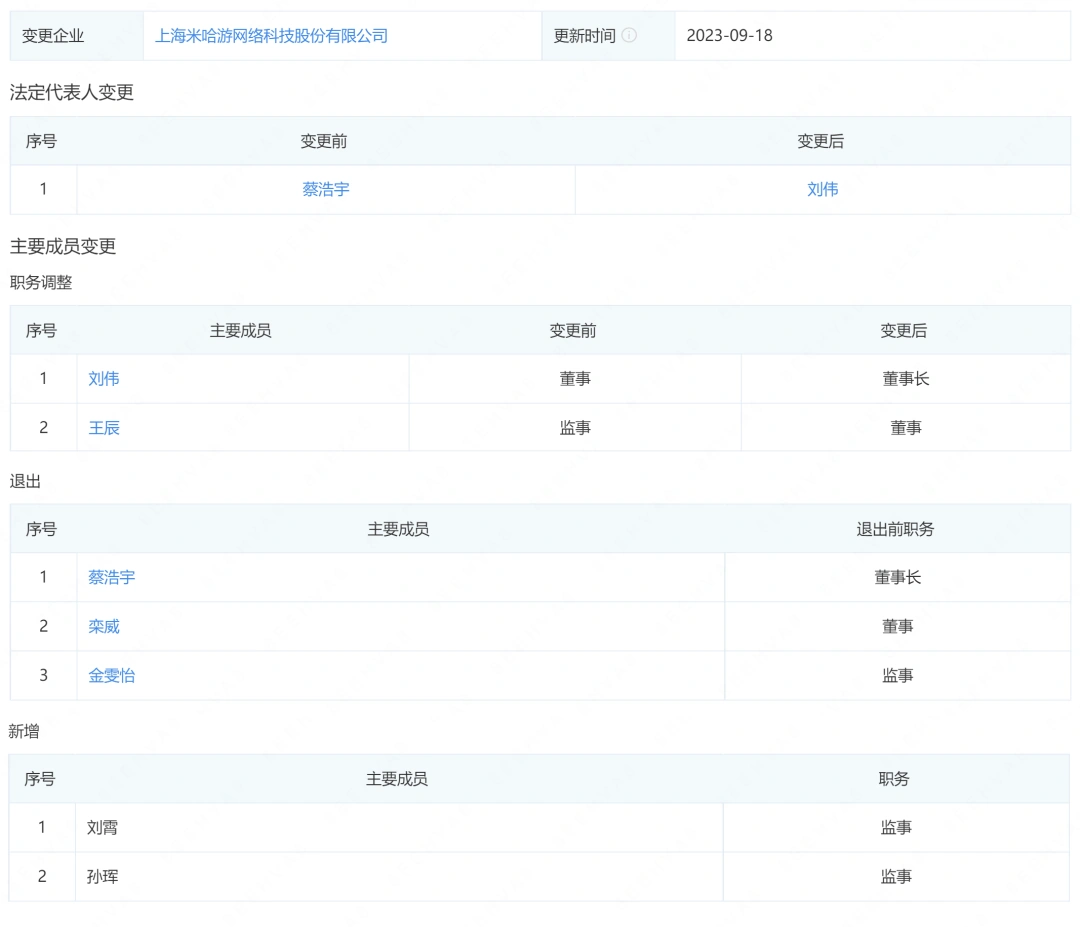This screenshot has height=927, width=1080.
Task: Open 蔡浩宇 link in 退出 table
Action: click(x=112, y=577)
